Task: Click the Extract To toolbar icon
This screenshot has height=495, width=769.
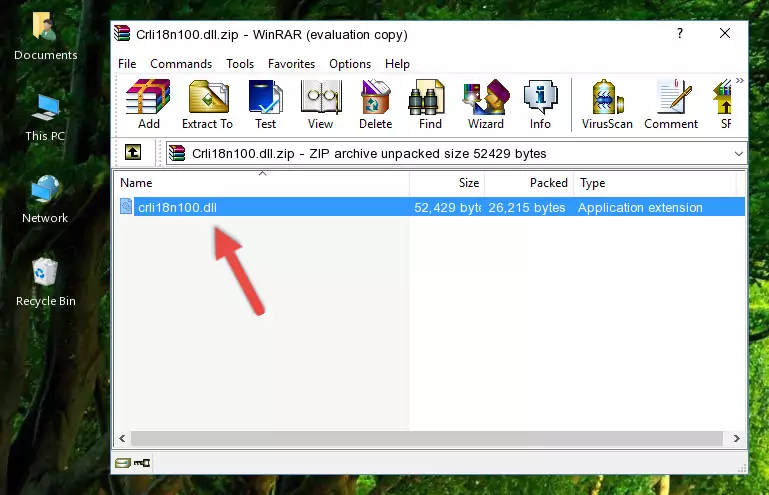Action: click(x=207, y=104)
